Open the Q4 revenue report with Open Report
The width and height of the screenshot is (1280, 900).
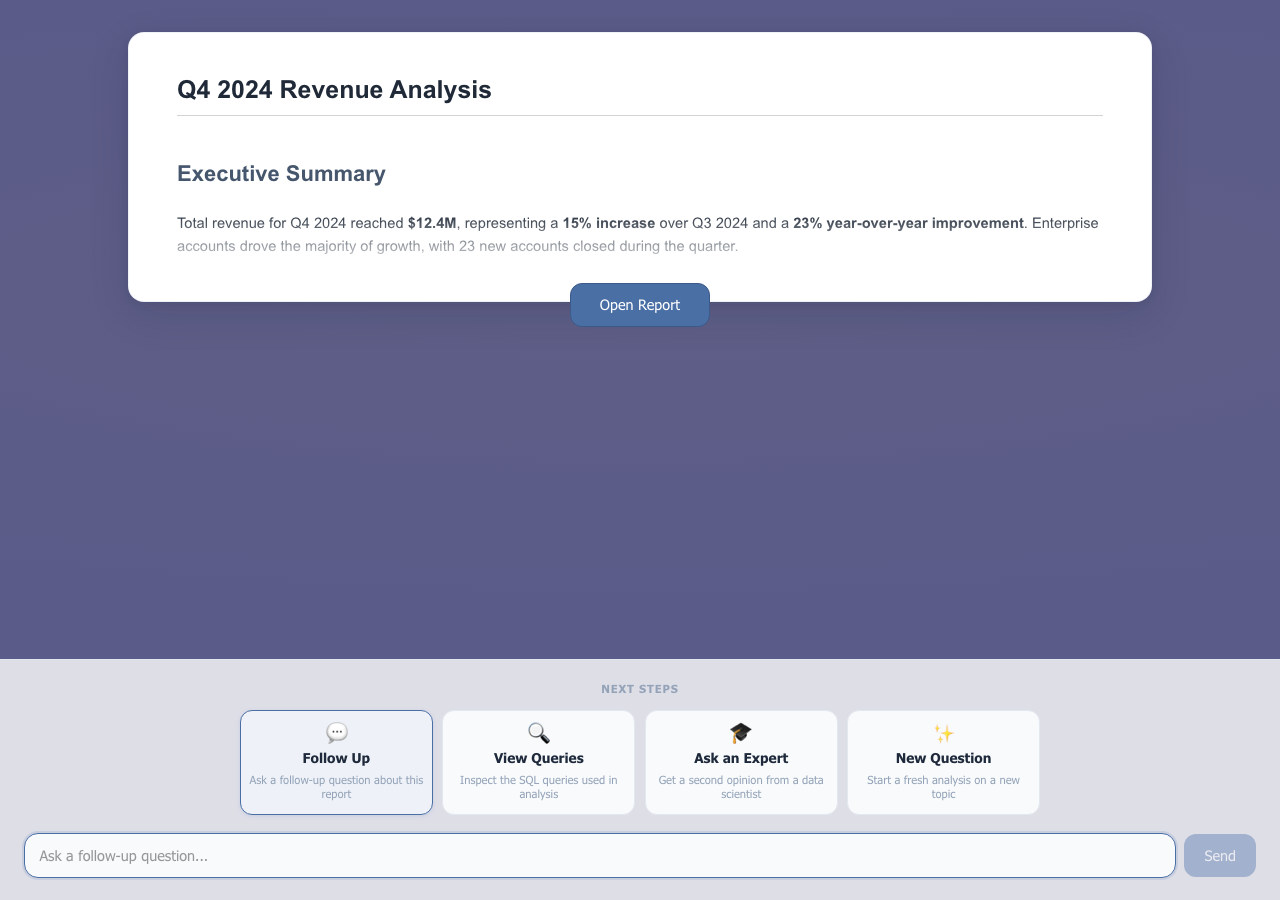640,305
